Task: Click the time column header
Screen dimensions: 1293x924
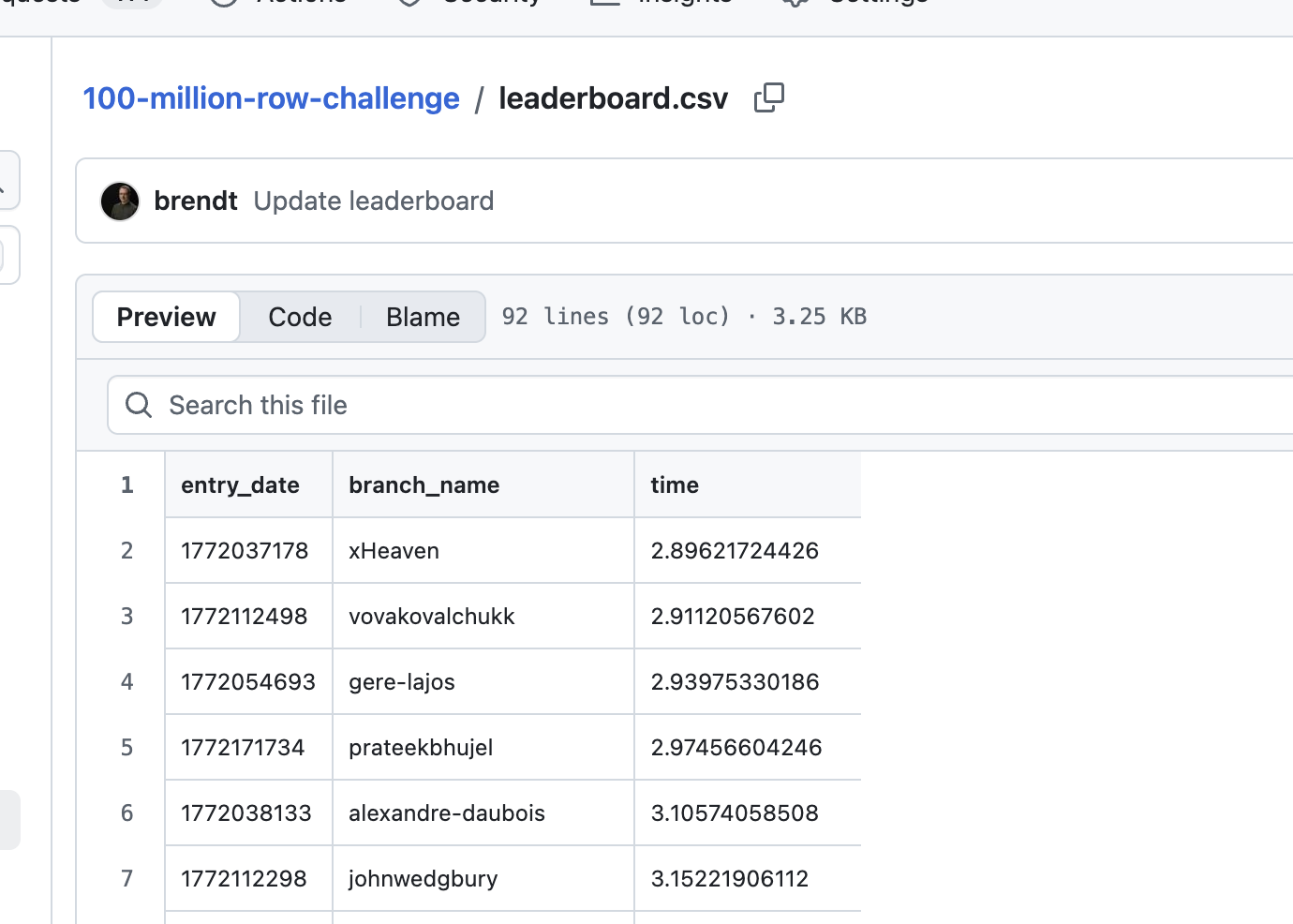Action: (x=675, y=485)
